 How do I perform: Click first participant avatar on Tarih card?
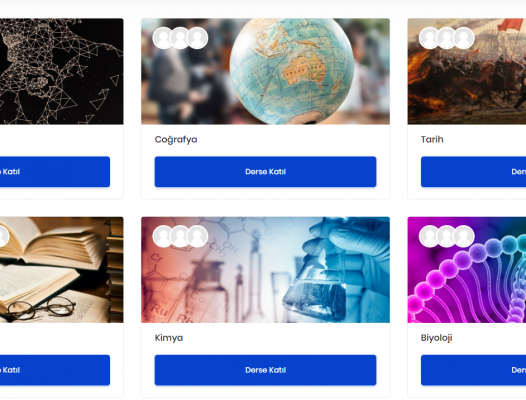[430, 38]
